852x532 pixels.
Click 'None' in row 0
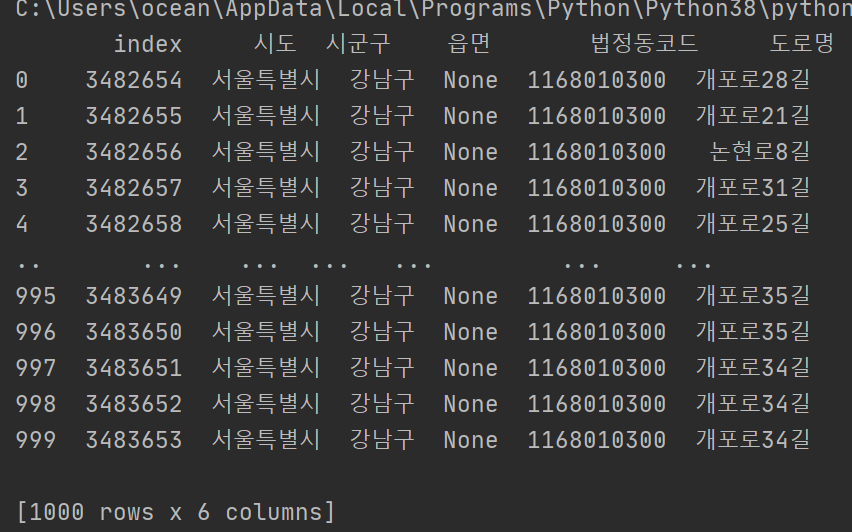(x=471, y=80)
